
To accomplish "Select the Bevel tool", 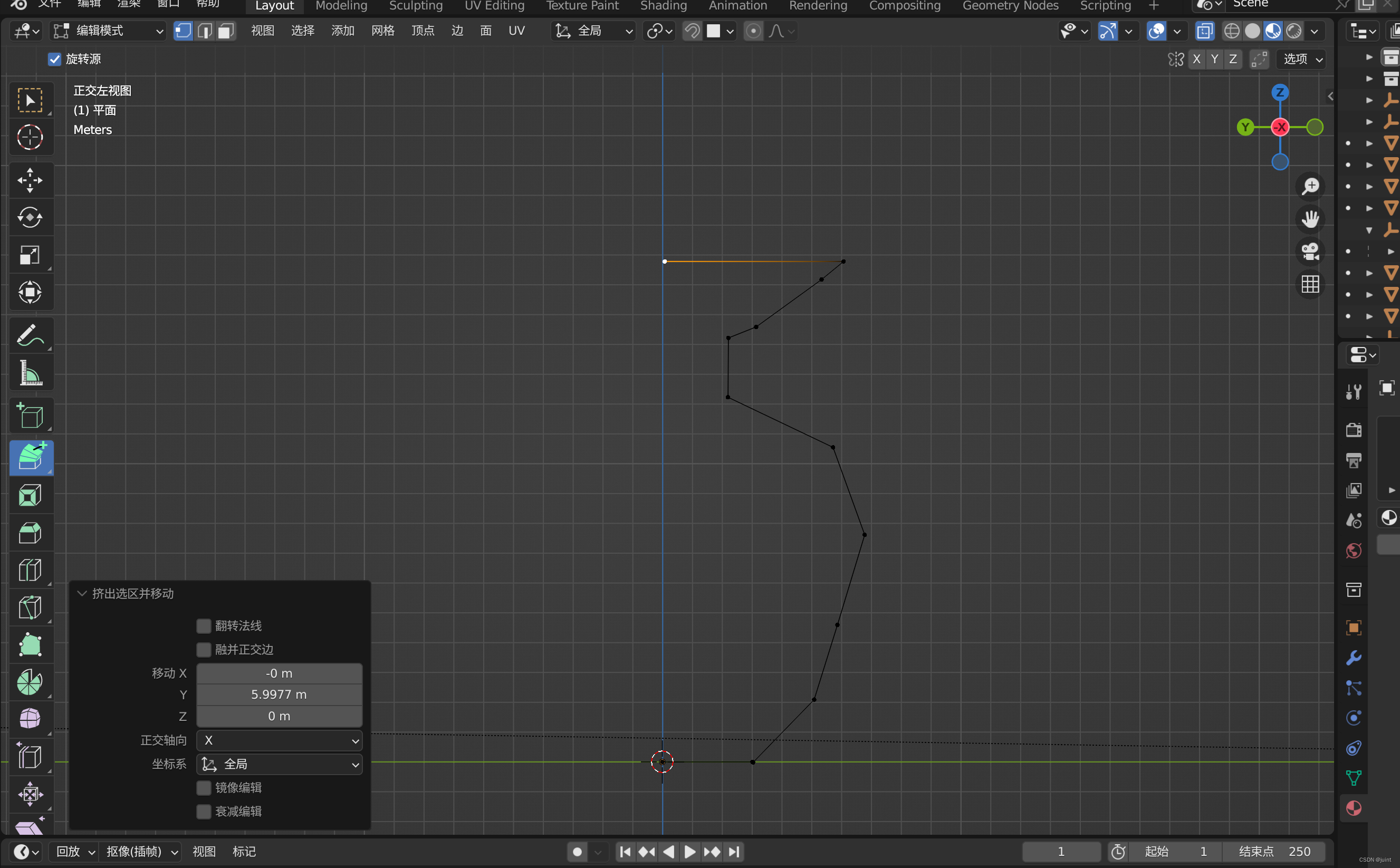I will 30,533.
